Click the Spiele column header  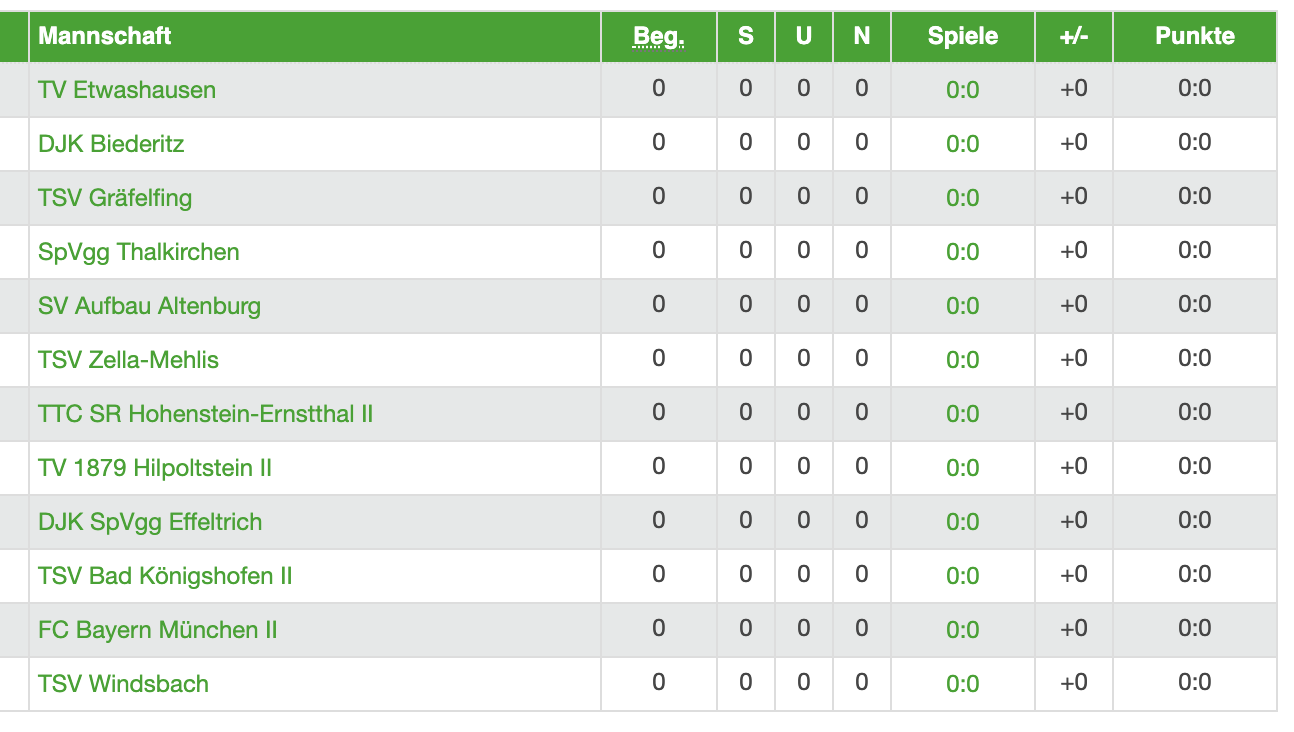point(963,36)
